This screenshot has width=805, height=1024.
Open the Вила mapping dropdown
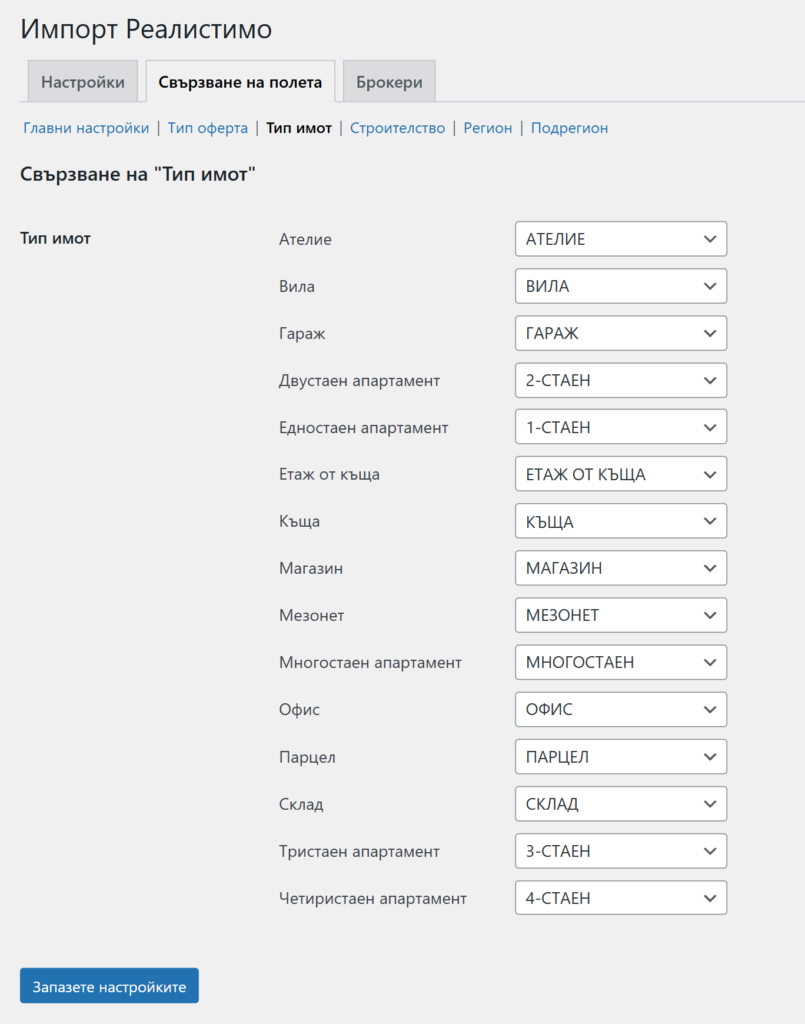[621, 286]
